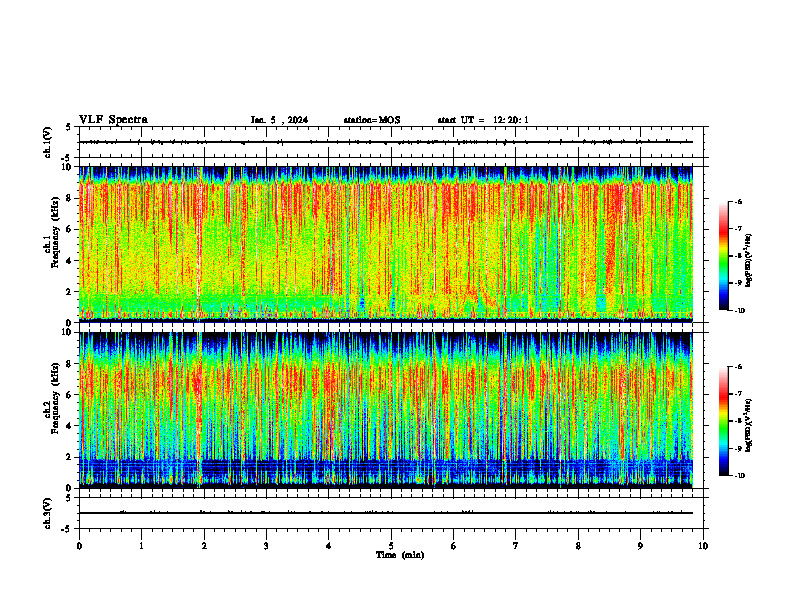Click the "ch.3(V)" axis label
Image resolution: width=792 pixels, height=612 pixels.
point(47,513)
